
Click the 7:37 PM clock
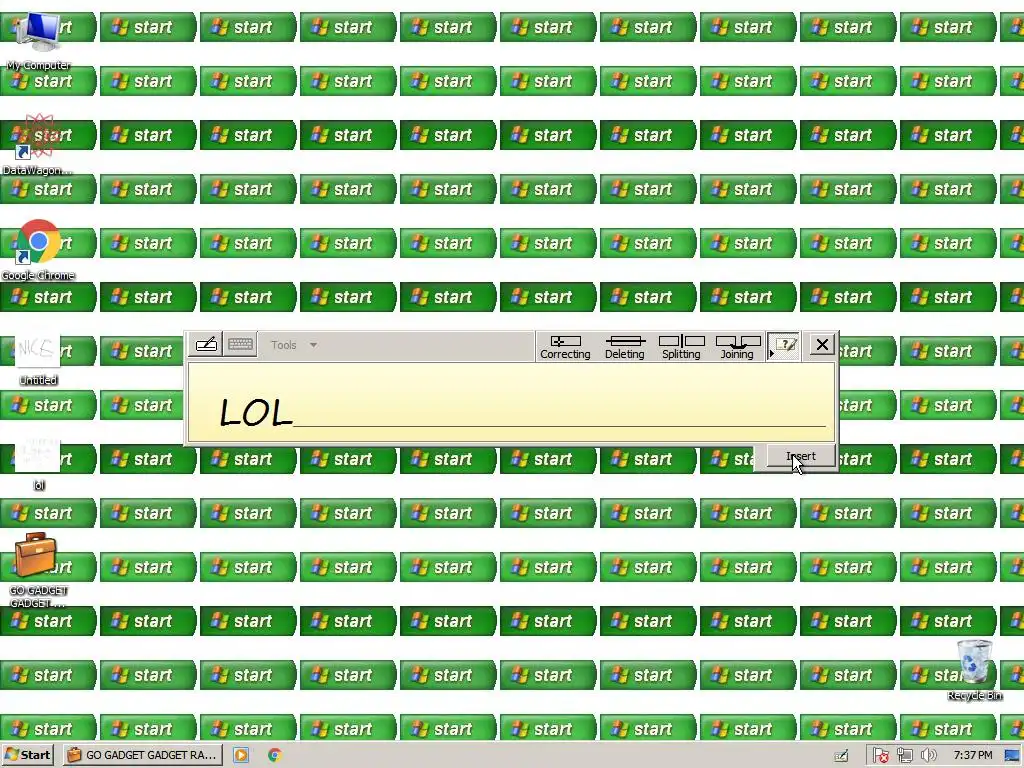pos(972,756)
